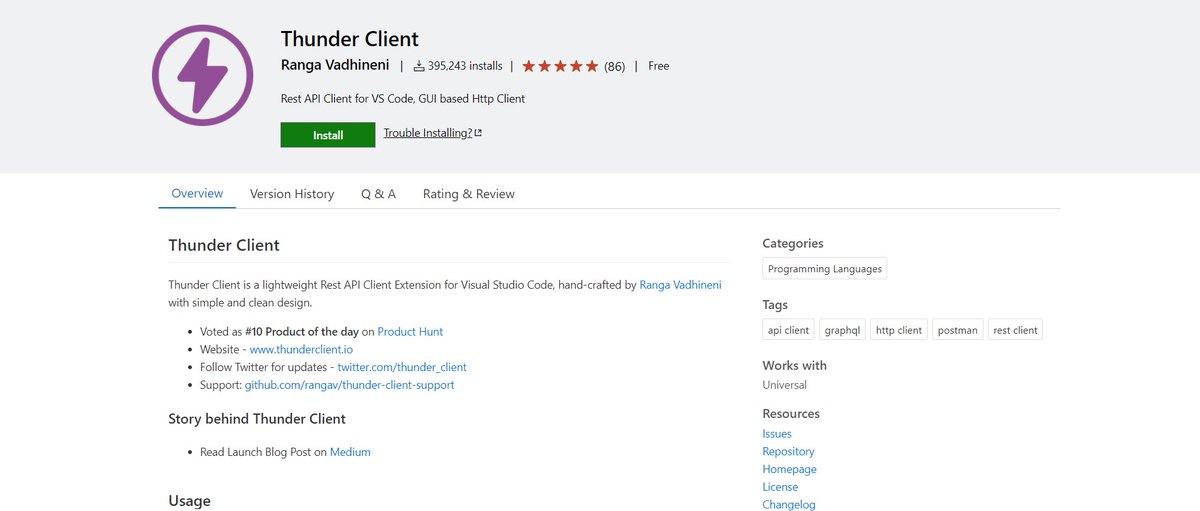The width and height of the screenshot is (1200, 511).
Task: Click the green Install button
Action: click(x=328, y=135)
